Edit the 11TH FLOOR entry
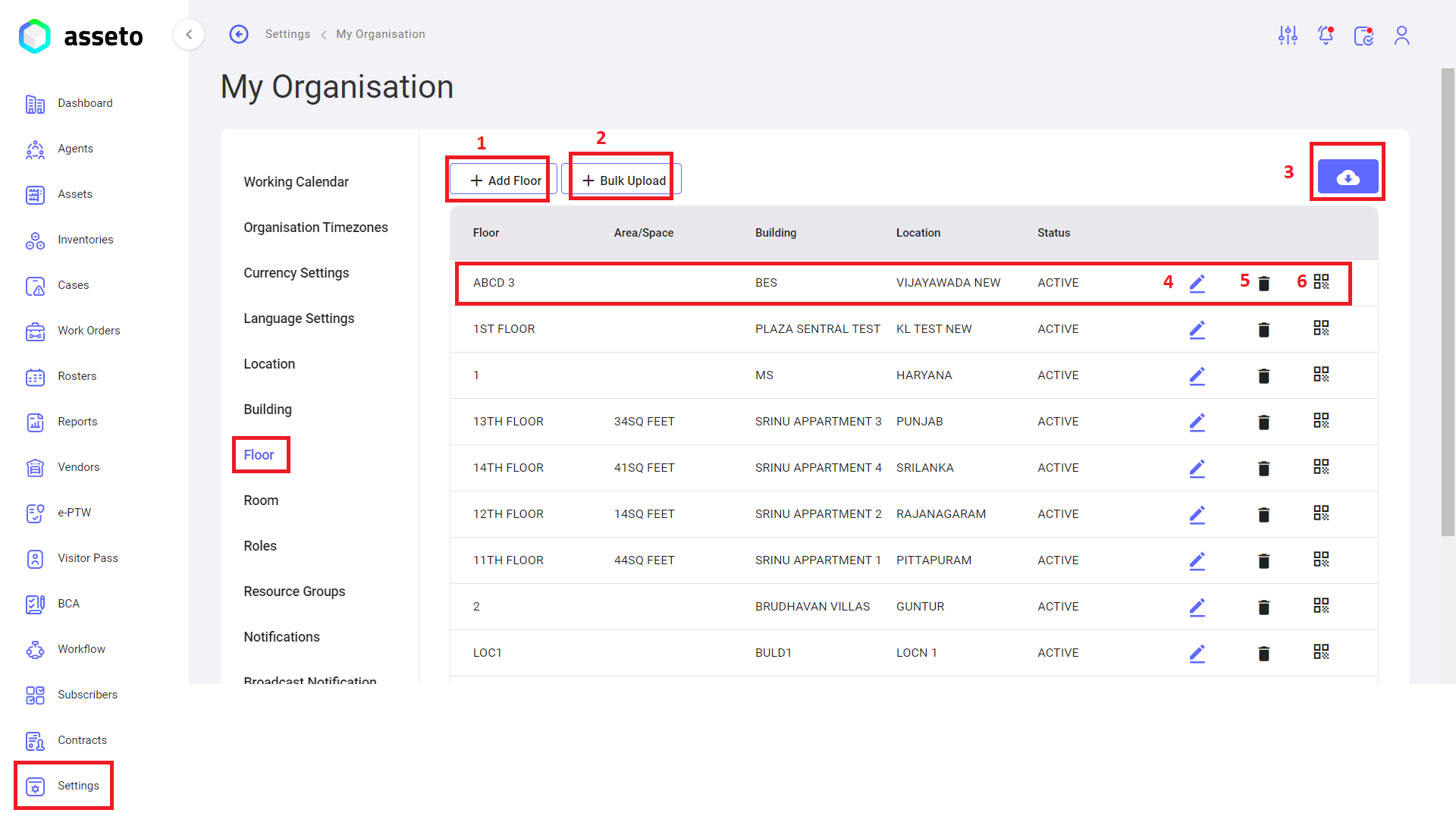This screenshot has width=1456, height=813. (x=1197, y=560)
